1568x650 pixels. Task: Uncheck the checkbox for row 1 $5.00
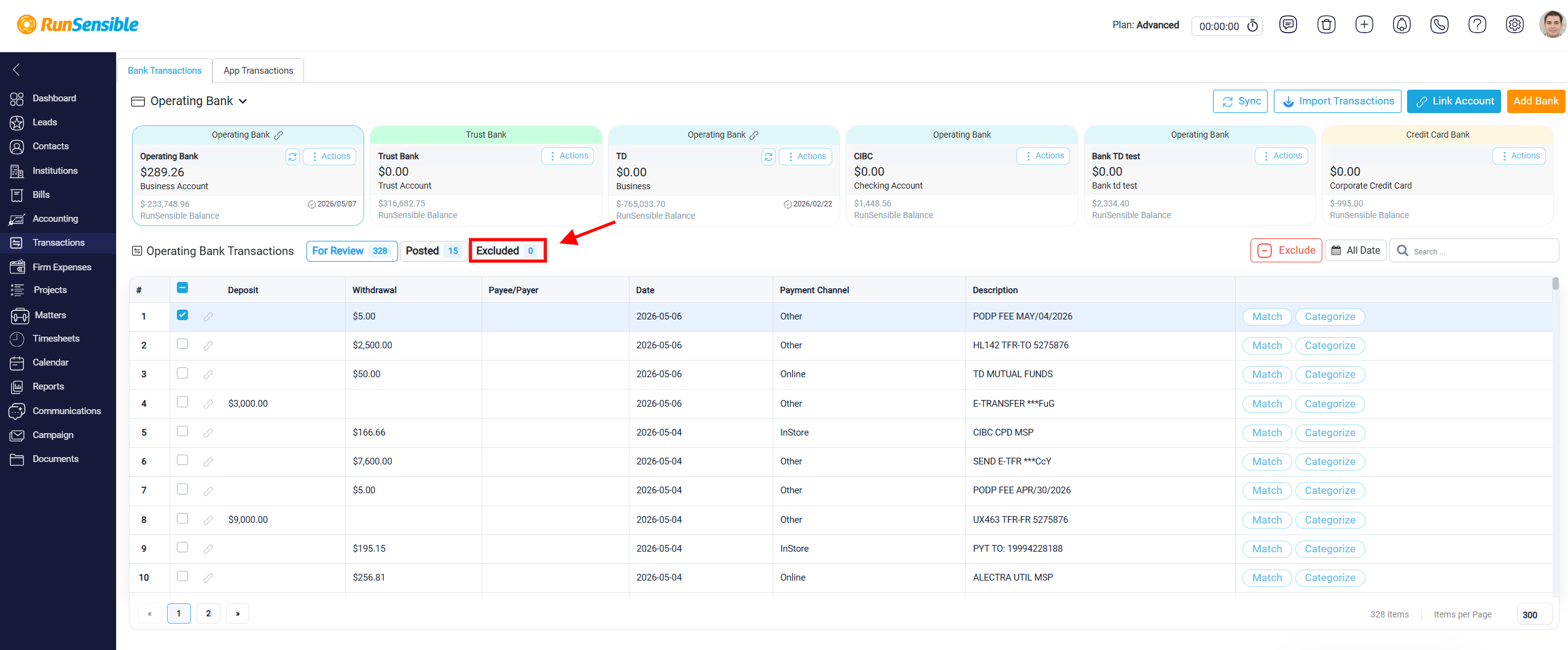tap(182, 315)
